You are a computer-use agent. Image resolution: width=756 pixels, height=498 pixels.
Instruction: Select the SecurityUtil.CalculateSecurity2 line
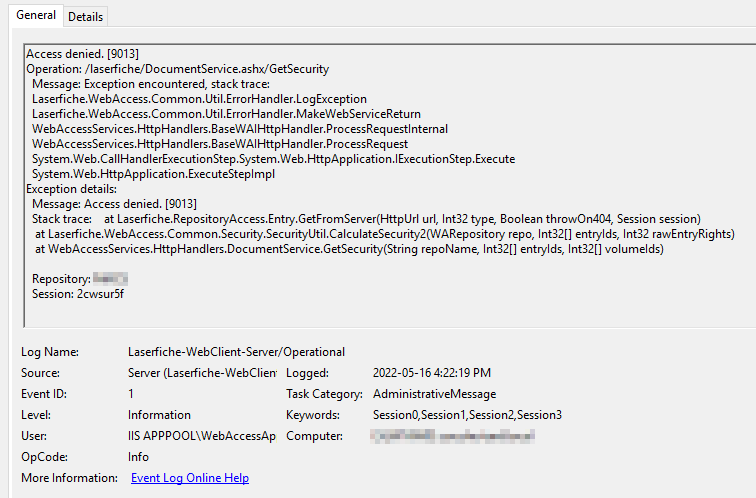click(385, 234)
